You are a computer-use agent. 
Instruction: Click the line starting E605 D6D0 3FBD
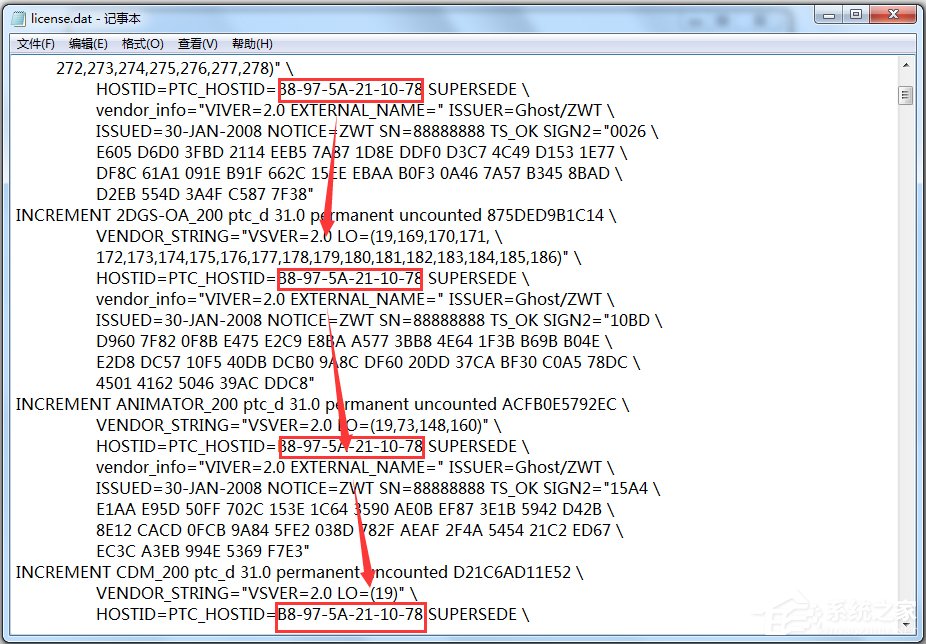[x=362, y=152]
